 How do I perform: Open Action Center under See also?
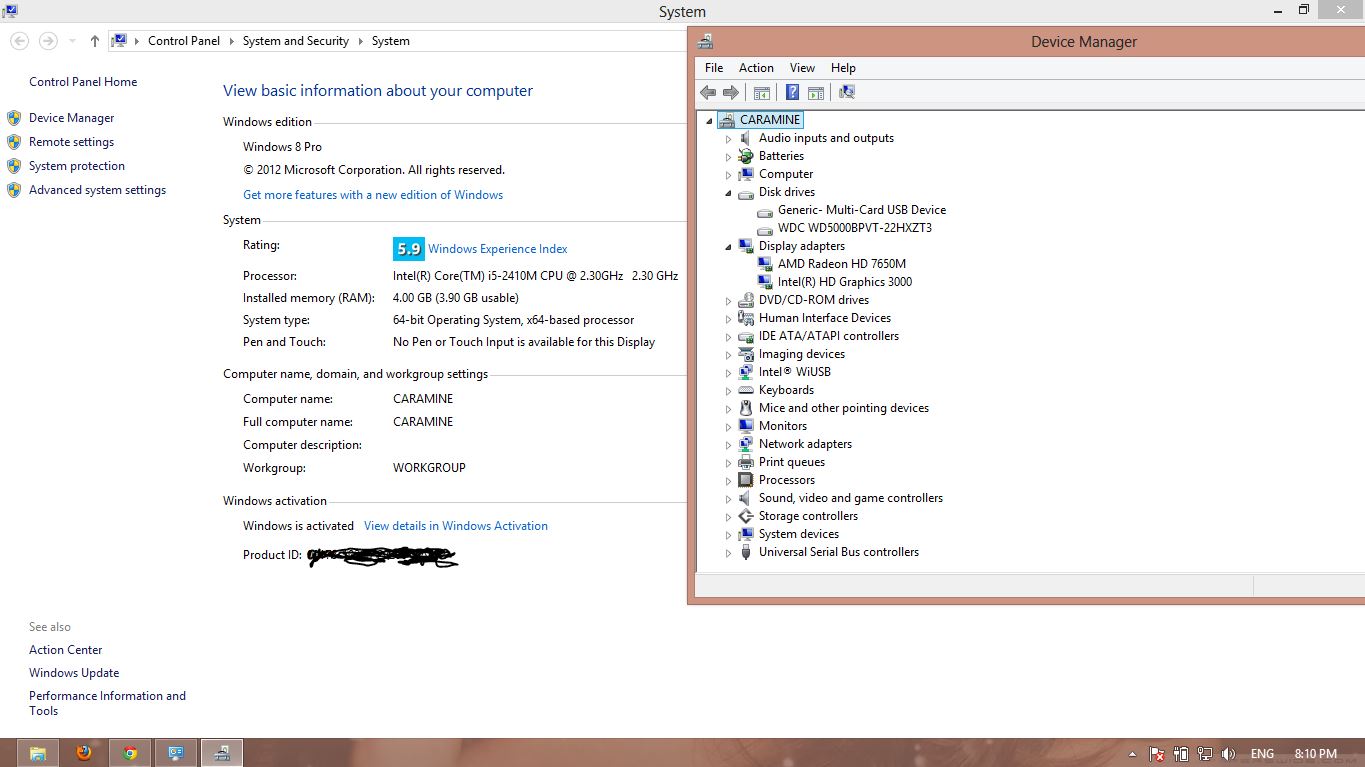66,650
